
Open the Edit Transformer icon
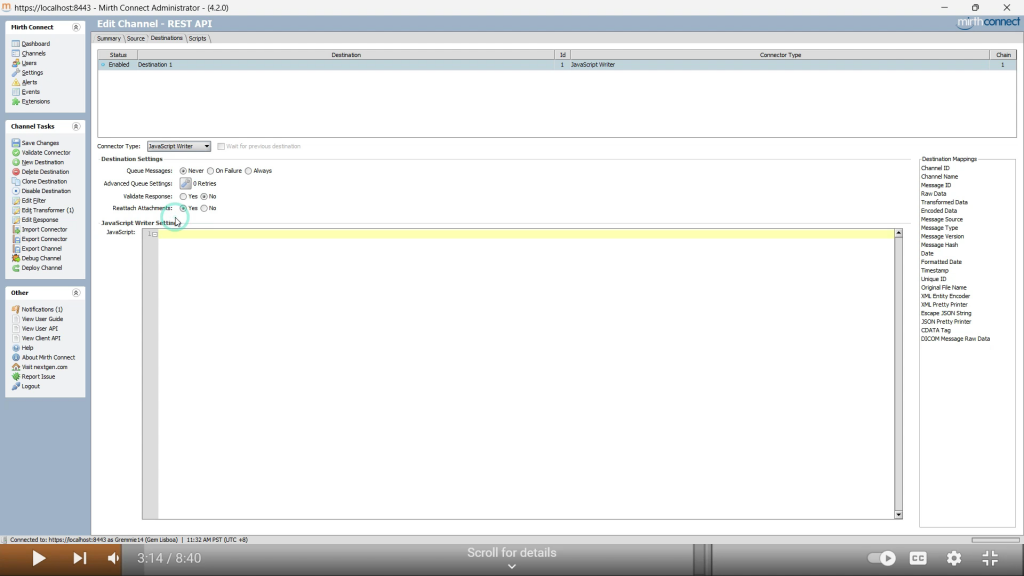16,210
